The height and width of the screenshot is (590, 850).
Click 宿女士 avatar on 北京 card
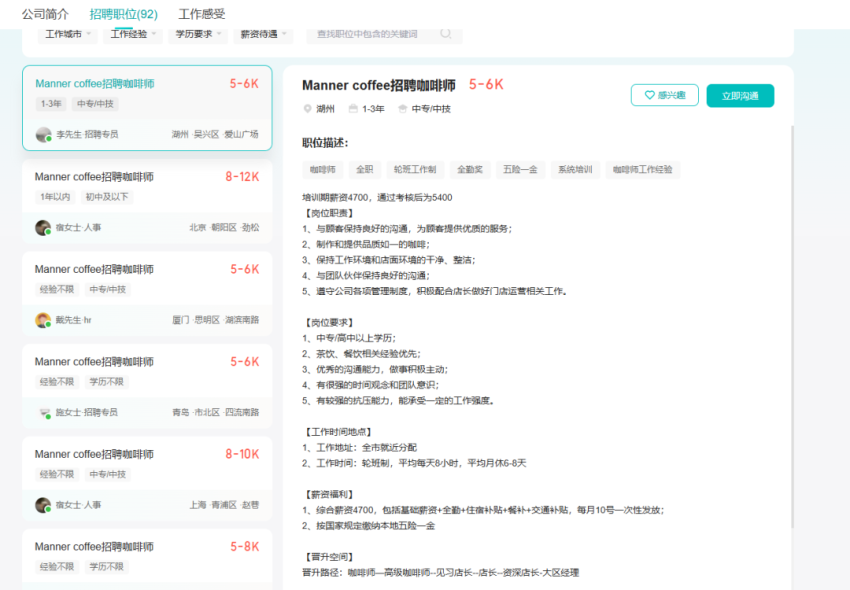pos(43,228)
